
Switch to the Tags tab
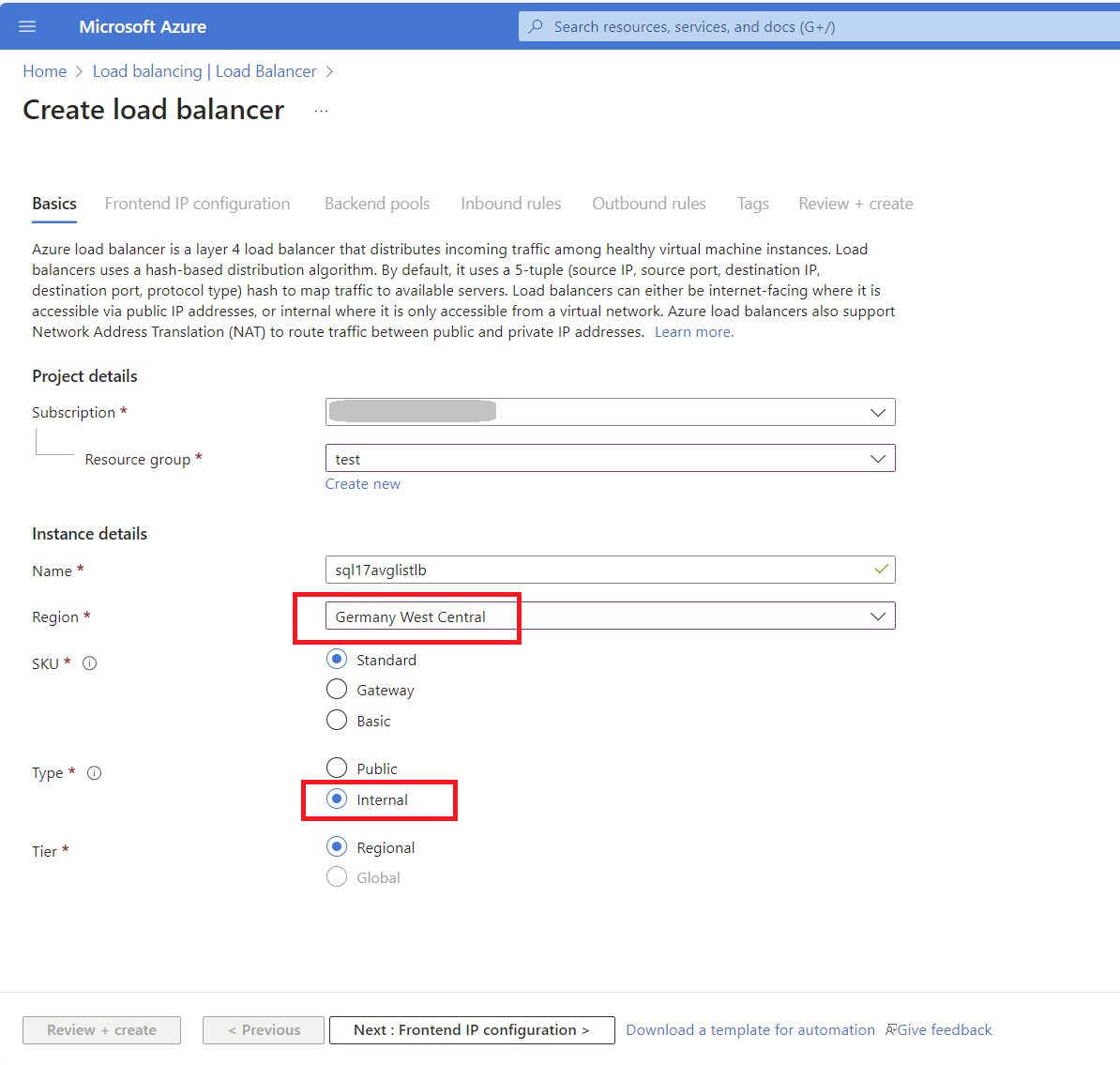[x=753, y=204]
